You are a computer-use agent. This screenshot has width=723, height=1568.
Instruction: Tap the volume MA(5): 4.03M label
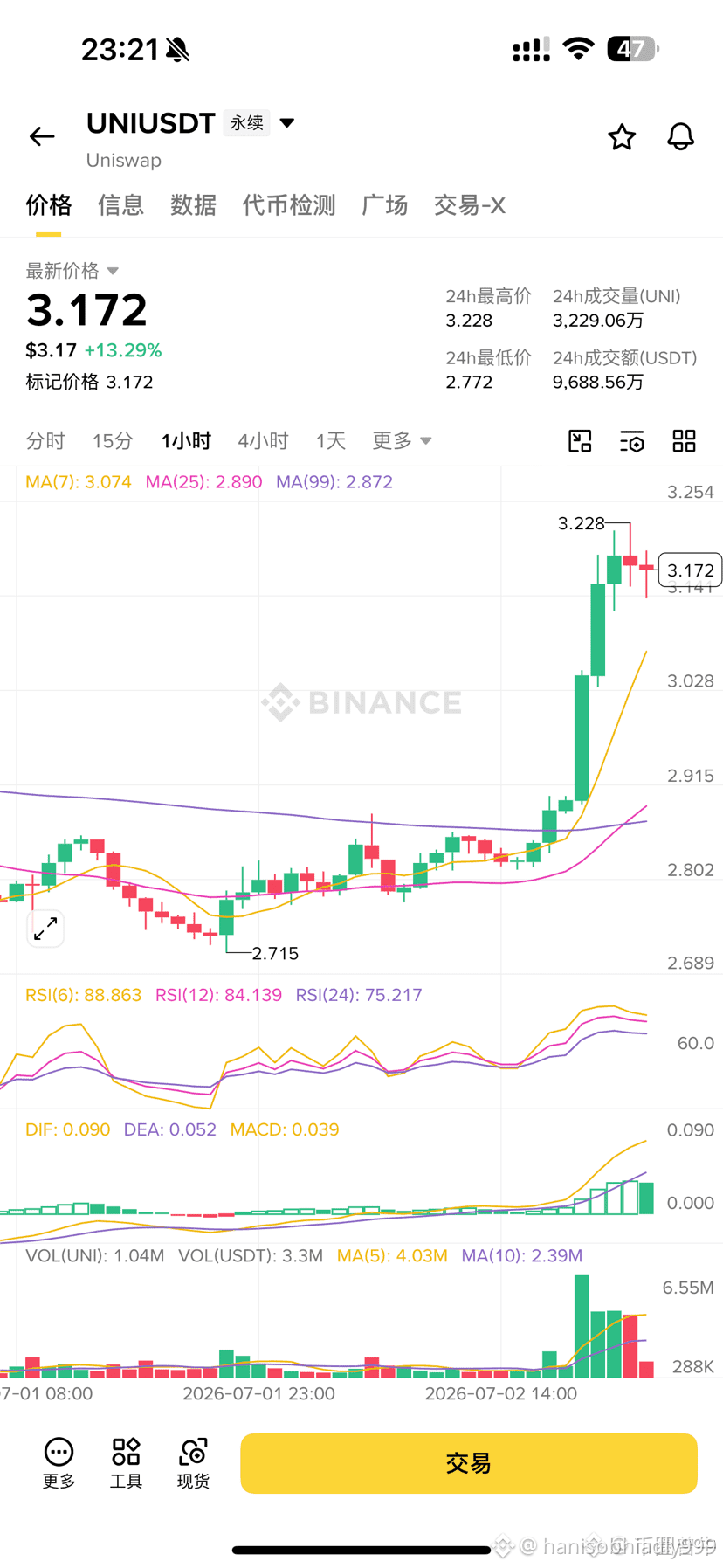pyautogui.click(x=392, y=1255)
